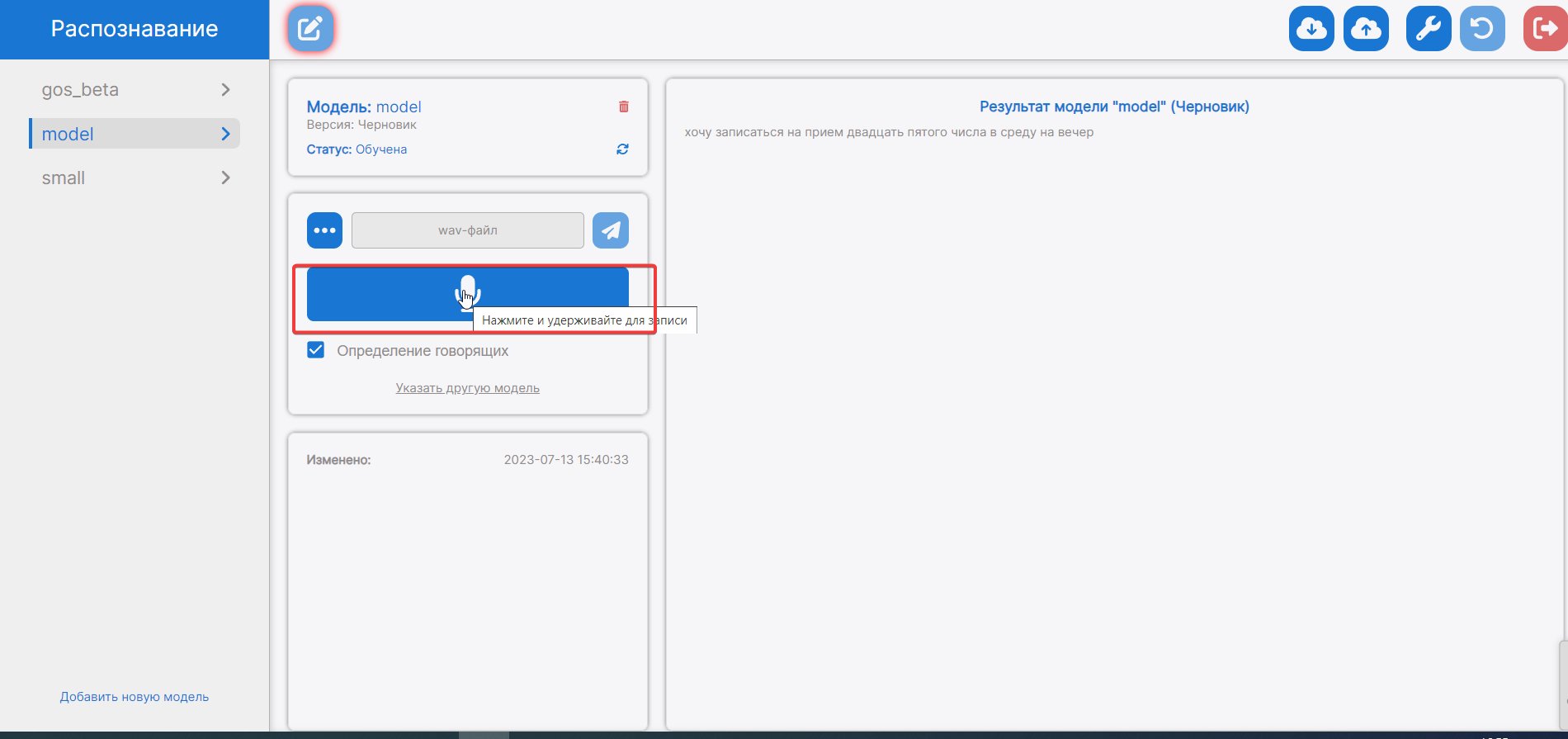Uncheck the Определение говорящих checkbox
Viewport: 1568px width, 739px height.
click(x=315, y=350)
